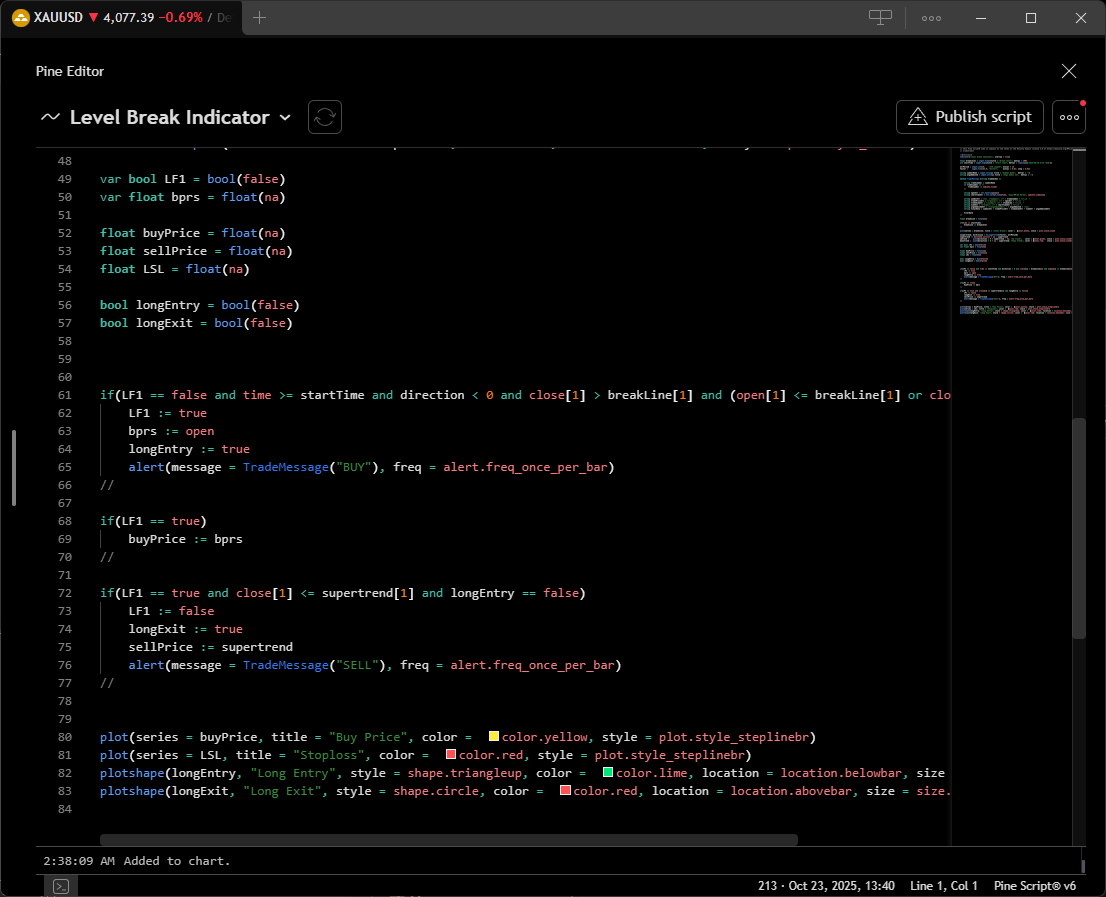Close the Pine Editor panel
This screenshot has height=897, width=1106.
pos(1069,71)
